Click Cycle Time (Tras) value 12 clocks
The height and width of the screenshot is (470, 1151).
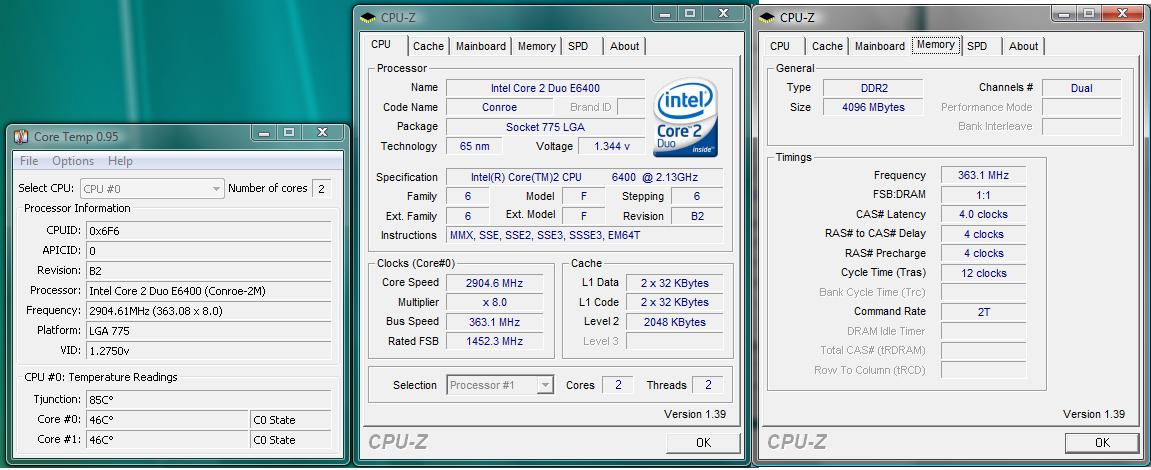tap(984, 273)
